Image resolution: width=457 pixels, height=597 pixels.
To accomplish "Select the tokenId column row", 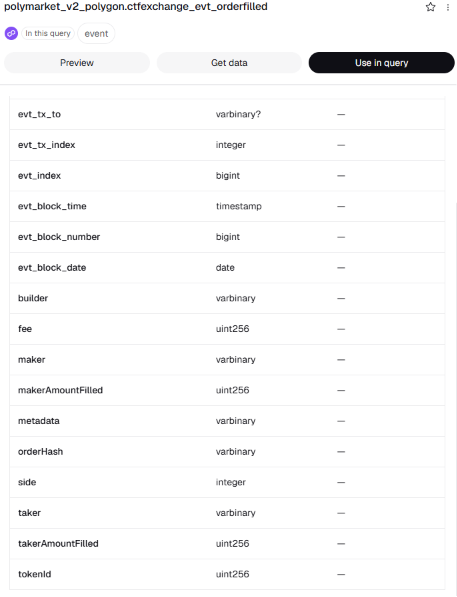I will [227, 574].
